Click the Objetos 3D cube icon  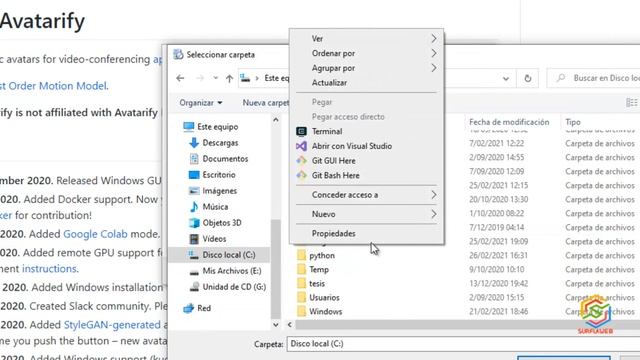click(x=194, y=223)
